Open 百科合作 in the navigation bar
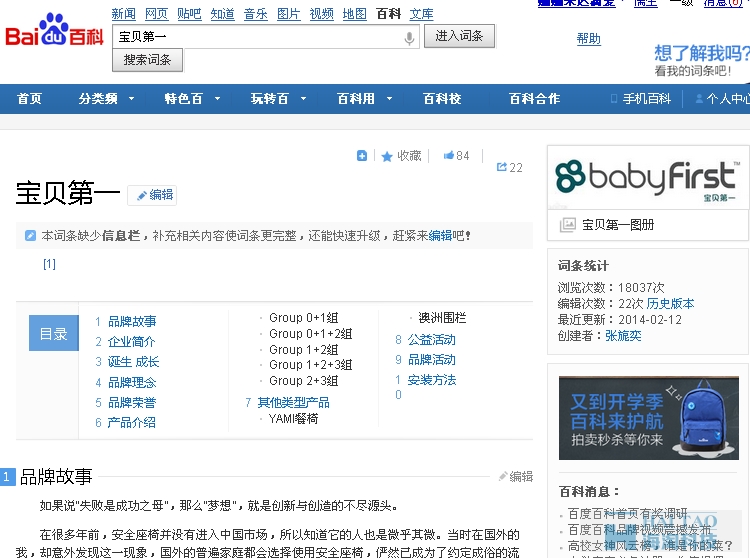 [534, 99]
